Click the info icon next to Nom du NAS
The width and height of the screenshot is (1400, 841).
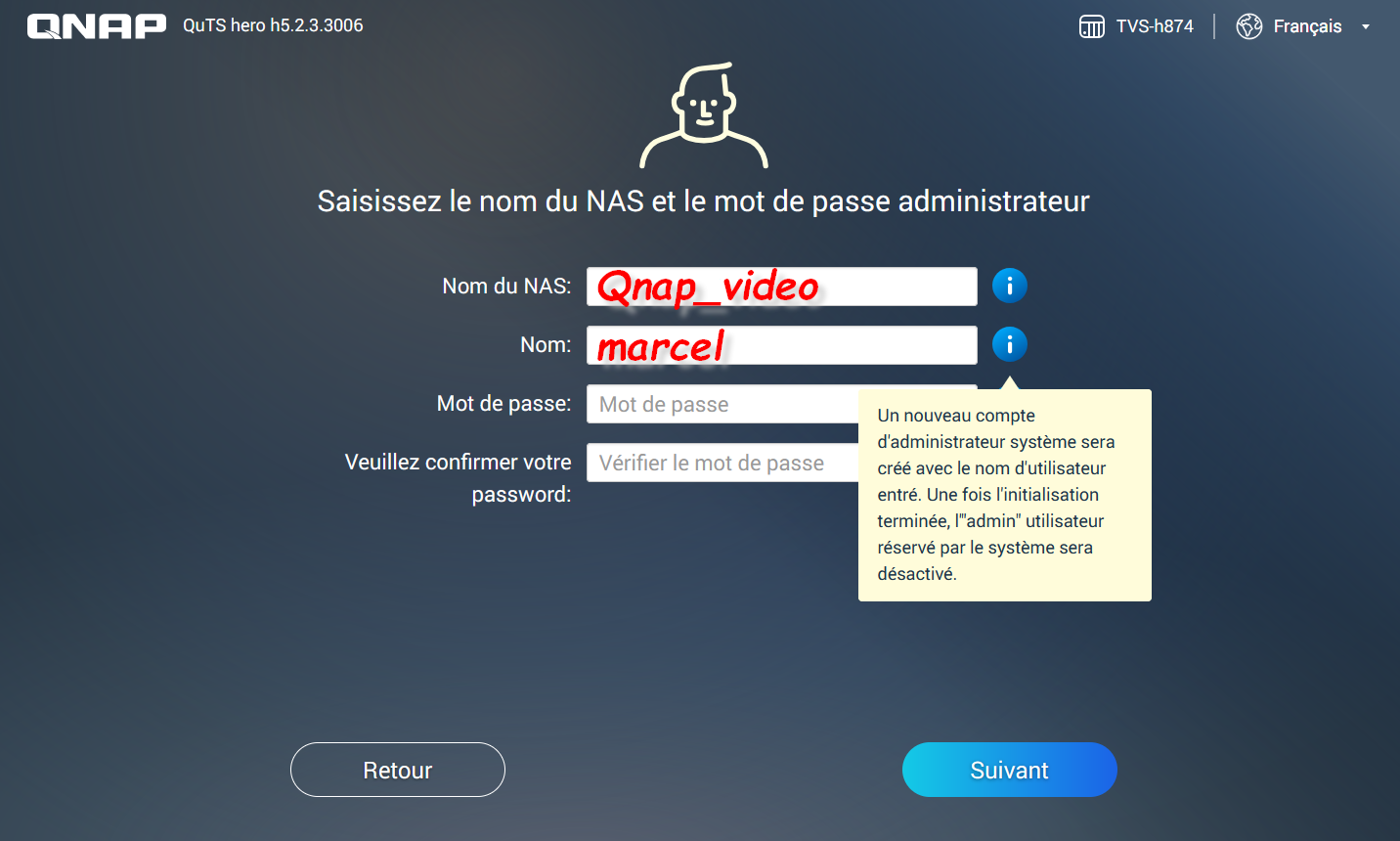1009,286
